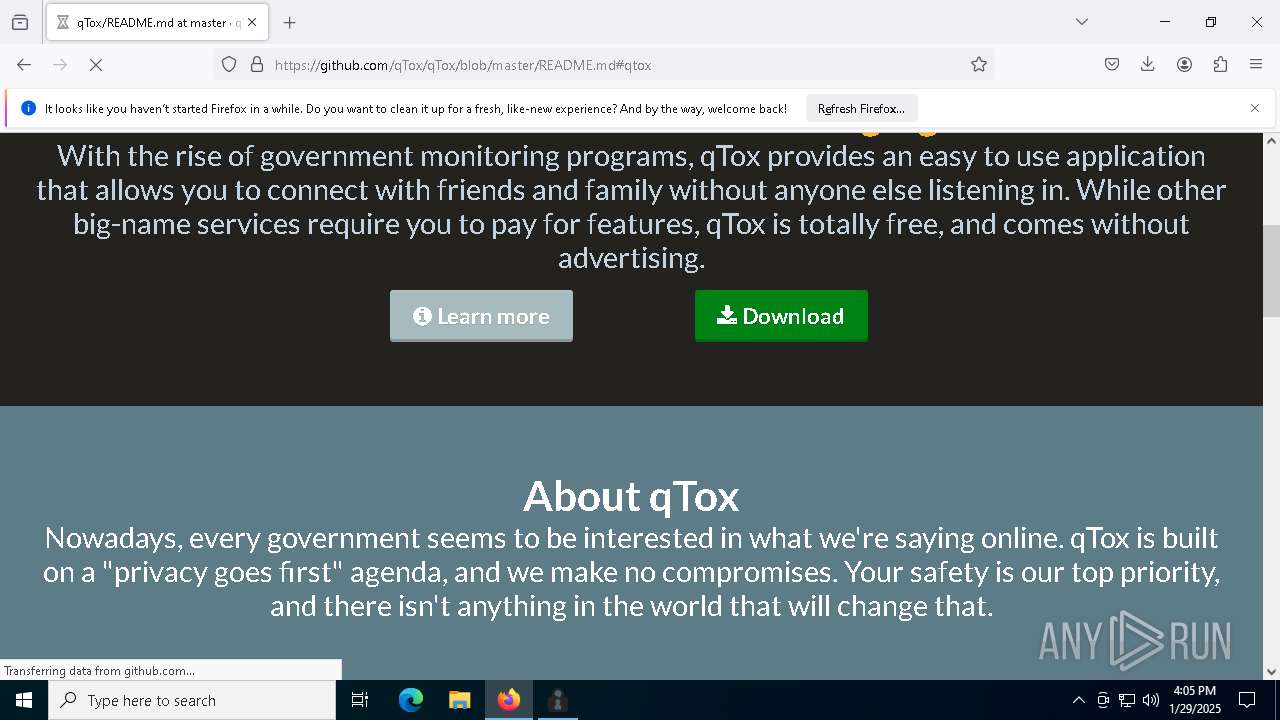Image resolution: width=1280 pixels, height=720 pixels.
Task: Stop loading the page
Action: click(96, 65)
